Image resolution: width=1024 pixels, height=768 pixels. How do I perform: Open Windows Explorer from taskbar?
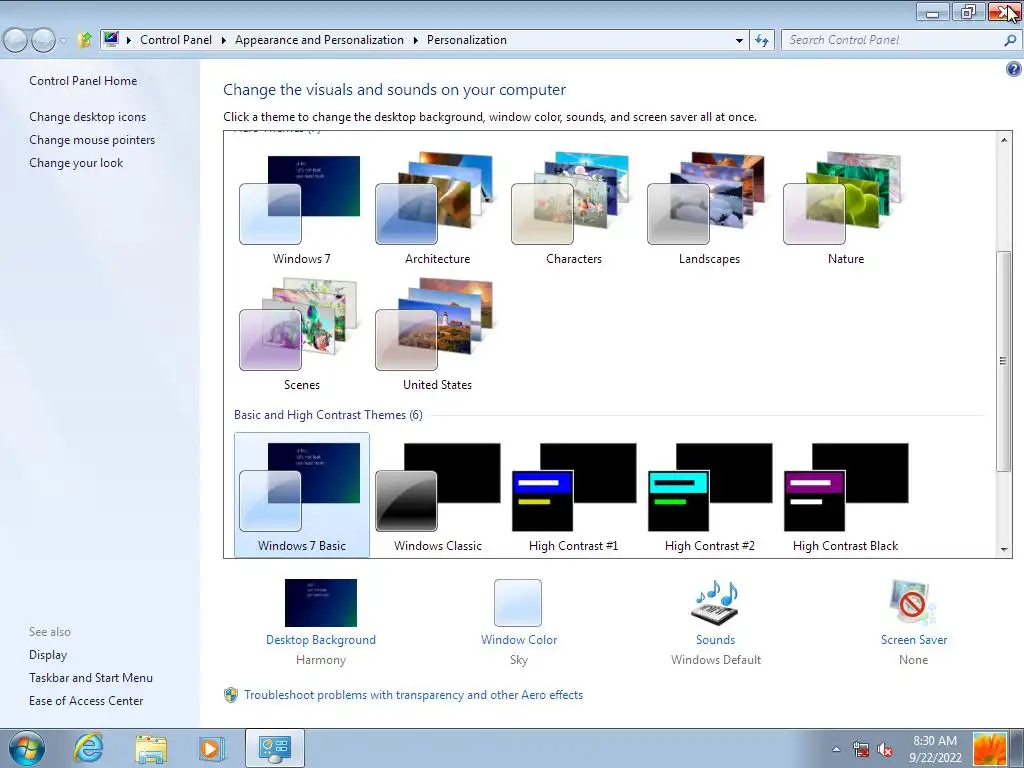click(151, 748)
